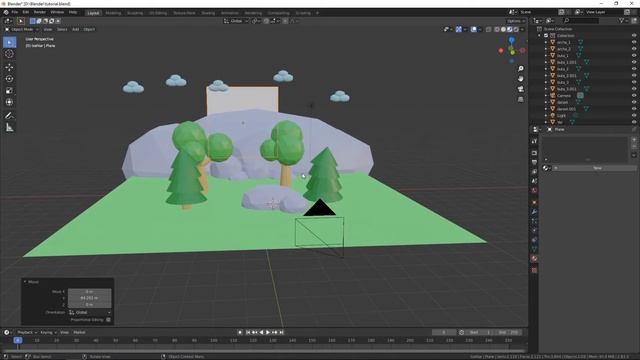Open the Global transform orientation dropdown
This screenshot has height=360, width=640.
pos(236,21)
